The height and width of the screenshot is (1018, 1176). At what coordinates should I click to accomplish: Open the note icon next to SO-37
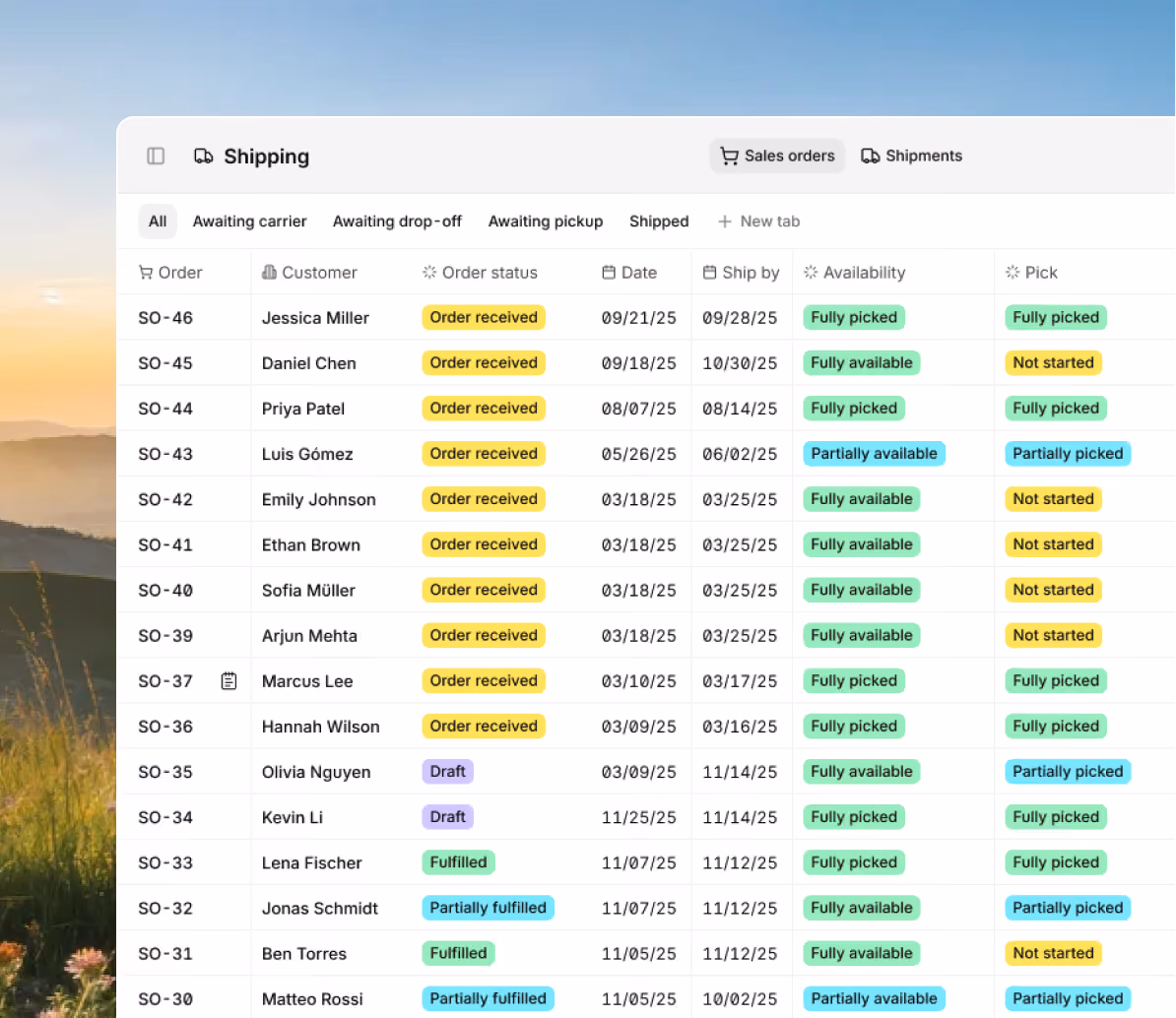click(x=229, y=680)
